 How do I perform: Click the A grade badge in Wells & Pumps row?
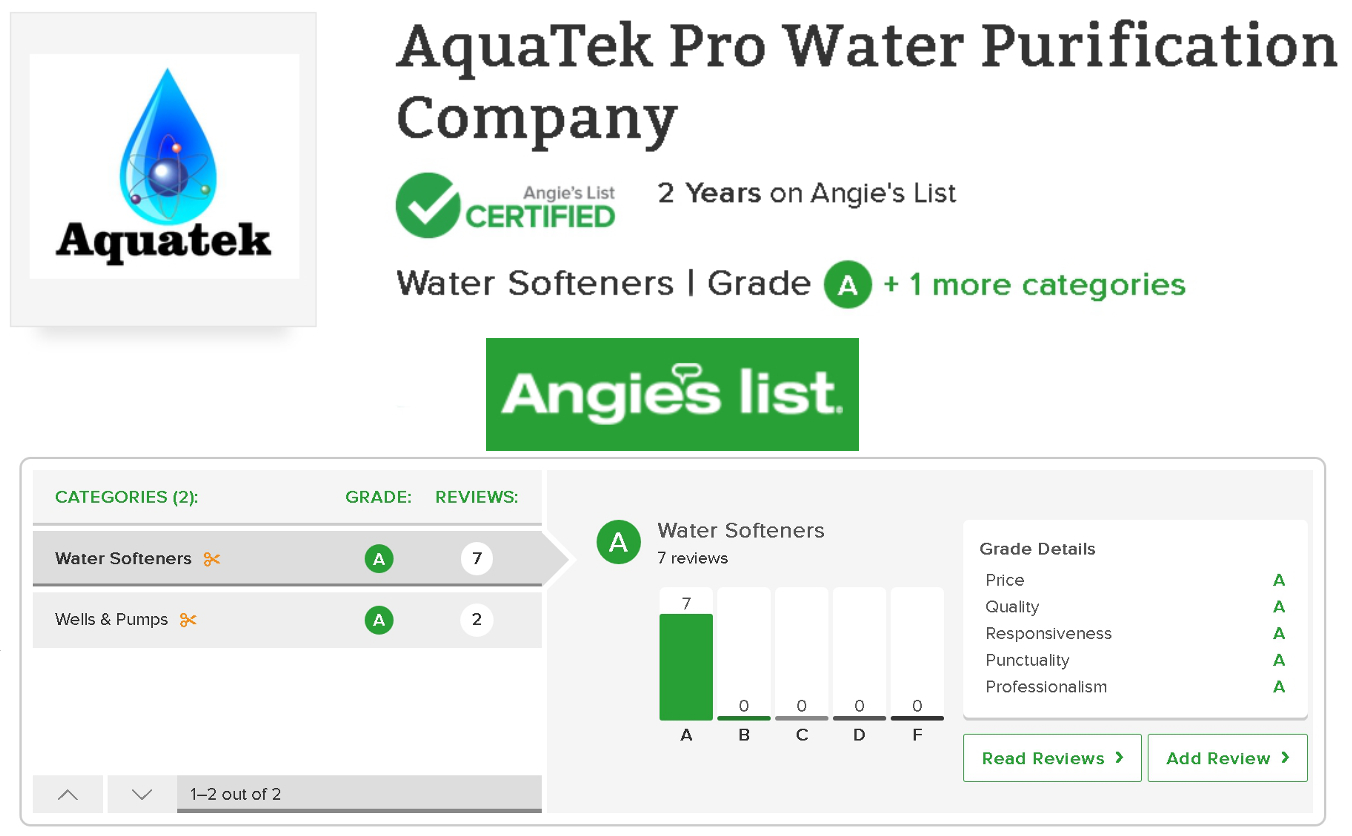coord(379,620)
